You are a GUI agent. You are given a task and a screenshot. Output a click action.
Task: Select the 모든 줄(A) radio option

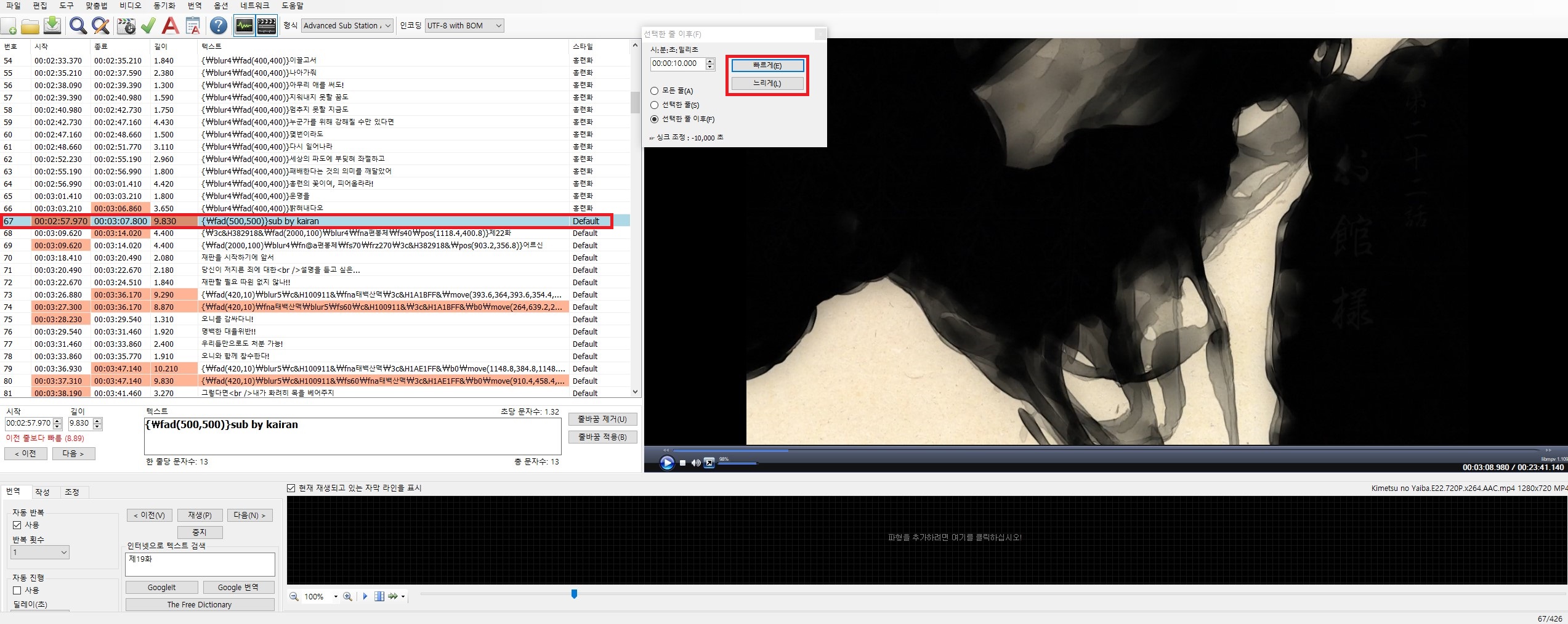[672, 91]
